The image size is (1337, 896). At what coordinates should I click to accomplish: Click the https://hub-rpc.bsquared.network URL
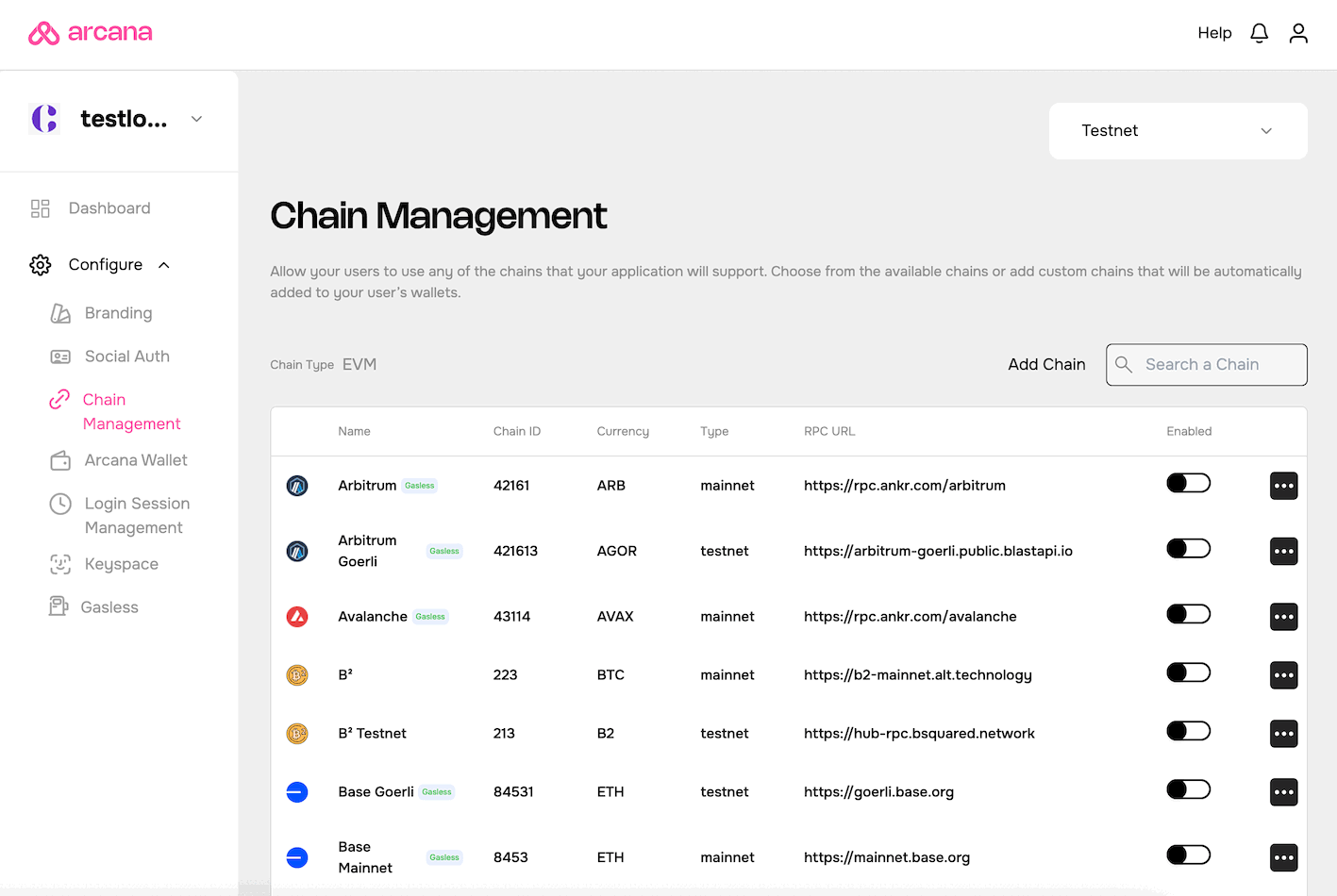coord(919,734)
